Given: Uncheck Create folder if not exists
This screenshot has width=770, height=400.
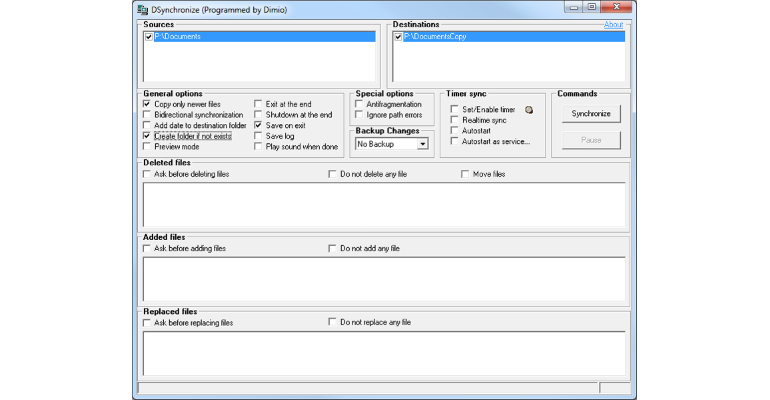Looking at the screenshot, I should point(147,136).
